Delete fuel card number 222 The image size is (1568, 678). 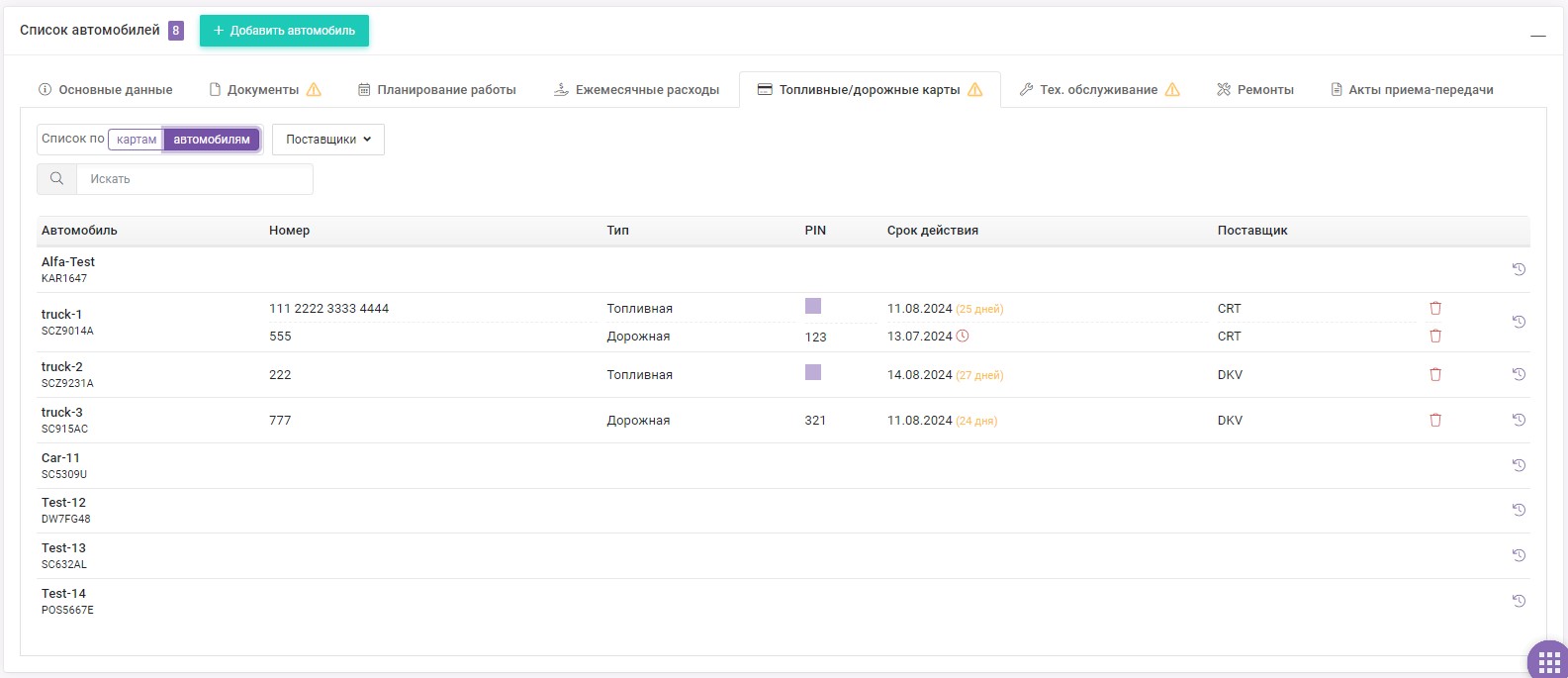pyautogui.click(x=1435, y=374)
